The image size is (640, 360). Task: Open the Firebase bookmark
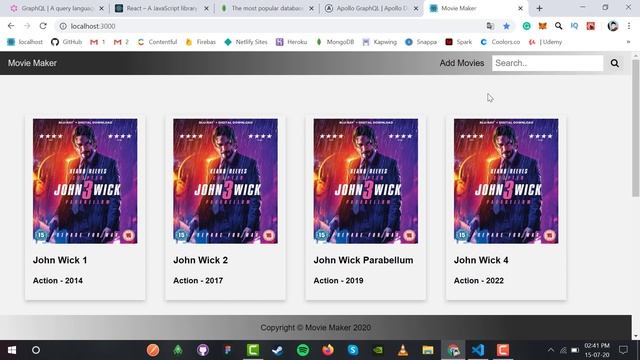coord(200,42)
